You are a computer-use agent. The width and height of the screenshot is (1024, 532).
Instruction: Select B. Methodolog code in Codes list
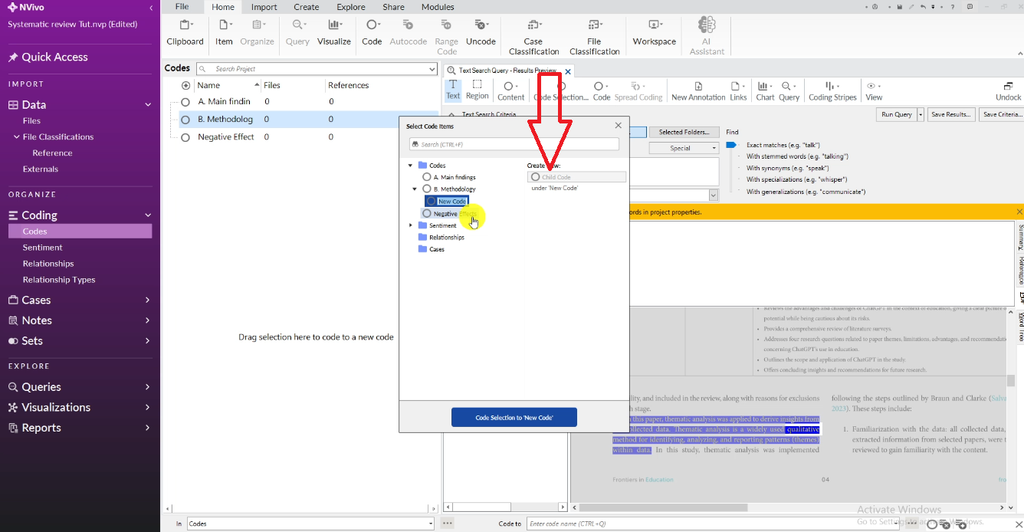(x=225, y=119)
